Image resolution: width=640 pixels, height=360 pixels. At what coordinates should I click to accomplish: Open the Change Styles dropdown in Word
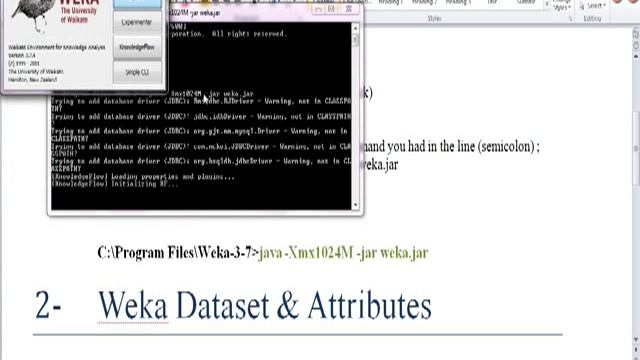(x=562, y=6)
